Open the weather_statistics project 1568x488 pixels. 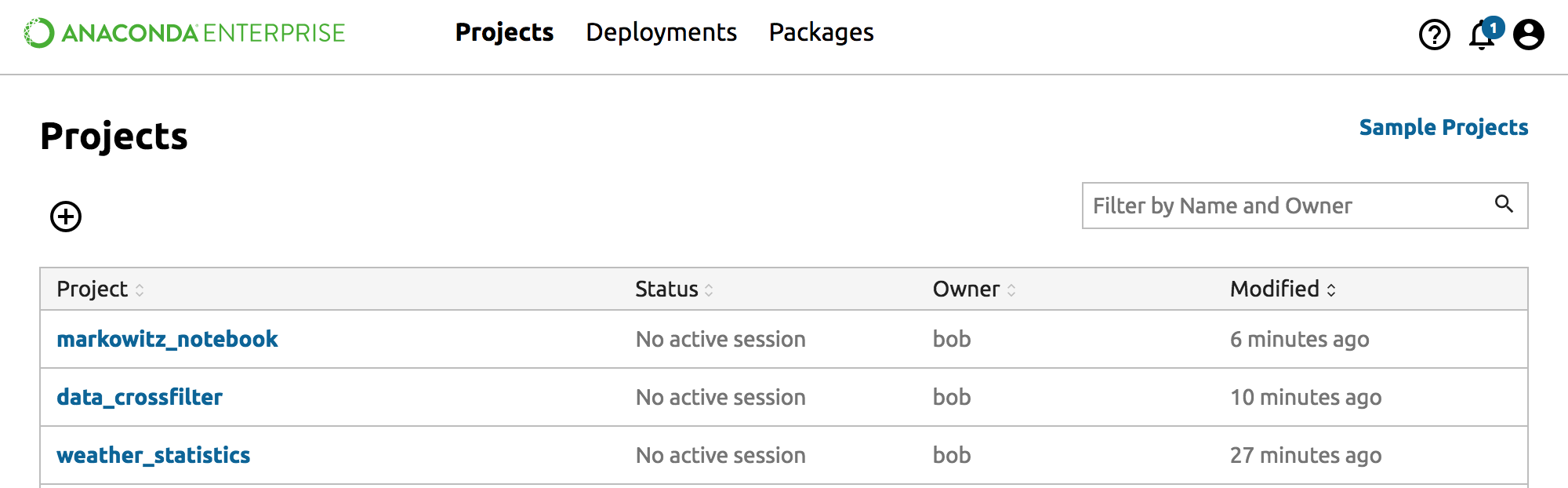pyautogui.click(x=154, y=455)
